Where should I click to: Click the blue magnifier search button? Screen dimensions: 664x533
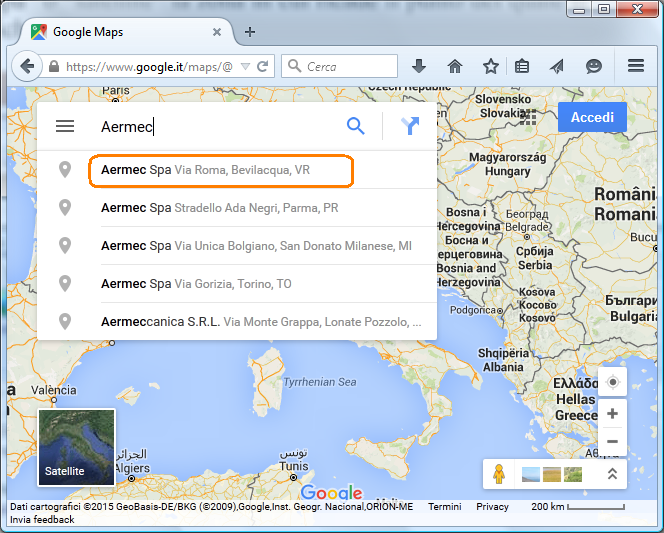tap(355, 126)
